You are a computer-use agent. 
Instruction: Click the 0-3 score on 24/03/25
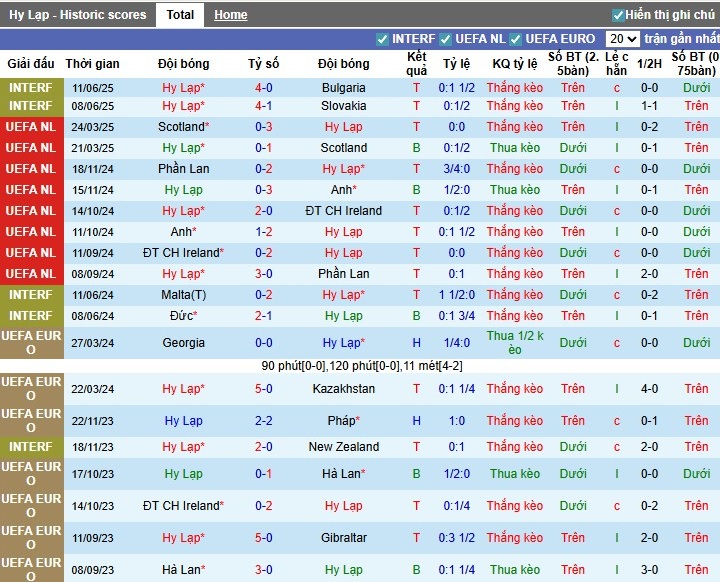tap(263, 127)
